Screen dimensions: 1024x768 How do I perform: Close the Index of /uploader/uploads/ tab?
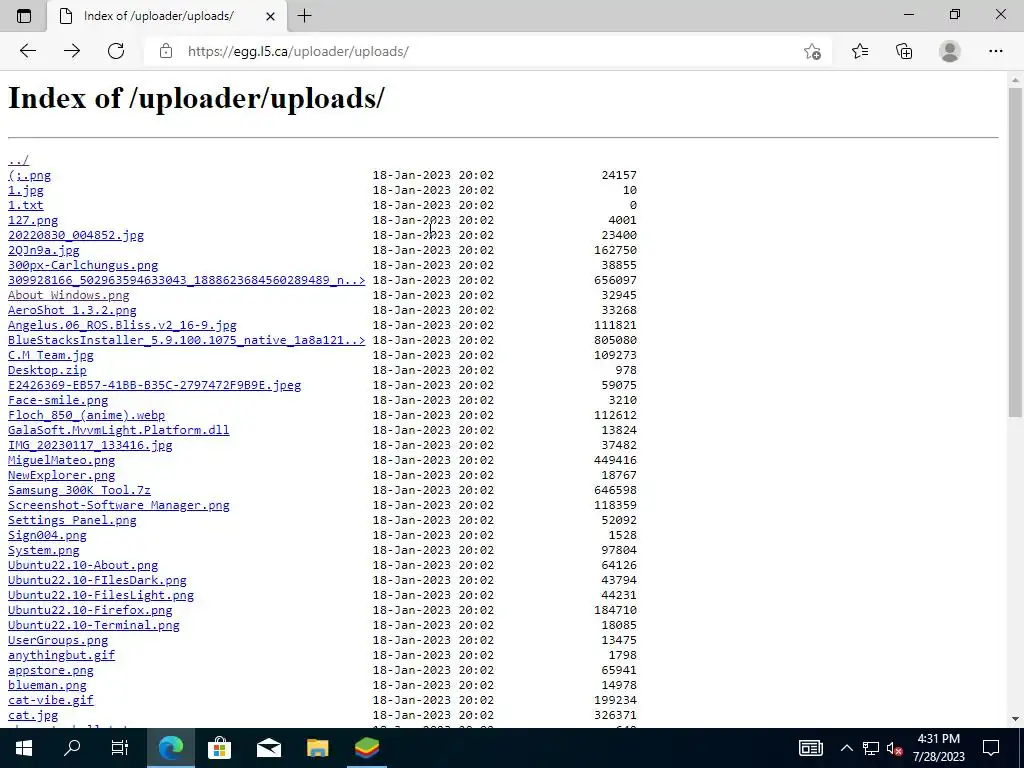[270, 16]
